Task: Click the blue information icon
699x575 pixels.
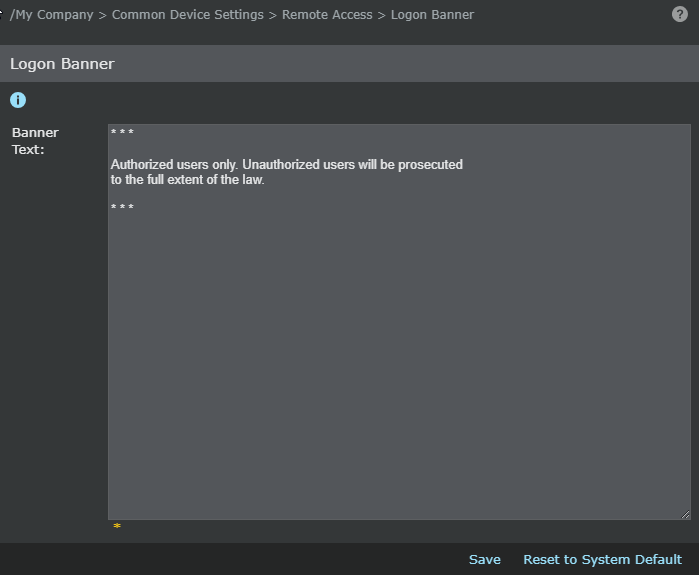Action: 18,100
